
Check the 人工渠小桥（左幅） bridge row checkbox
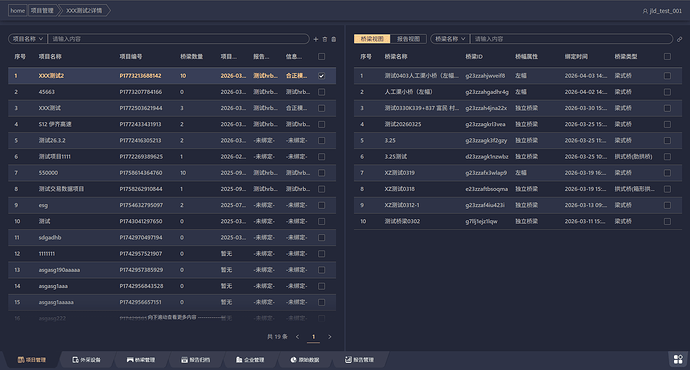click(x=668, y=92)
